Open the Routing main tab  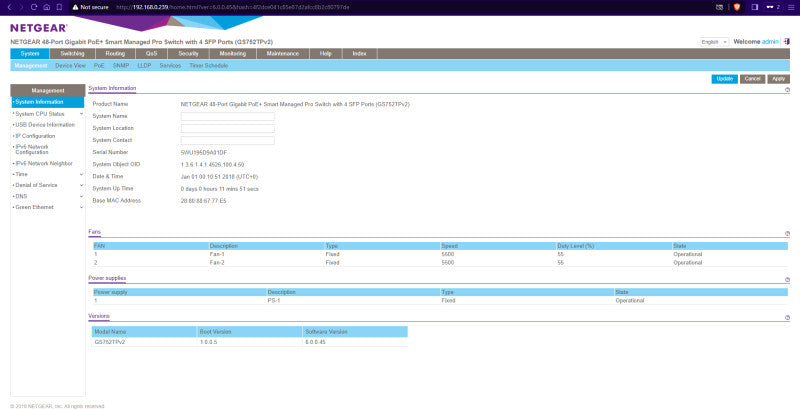point(115,54)
